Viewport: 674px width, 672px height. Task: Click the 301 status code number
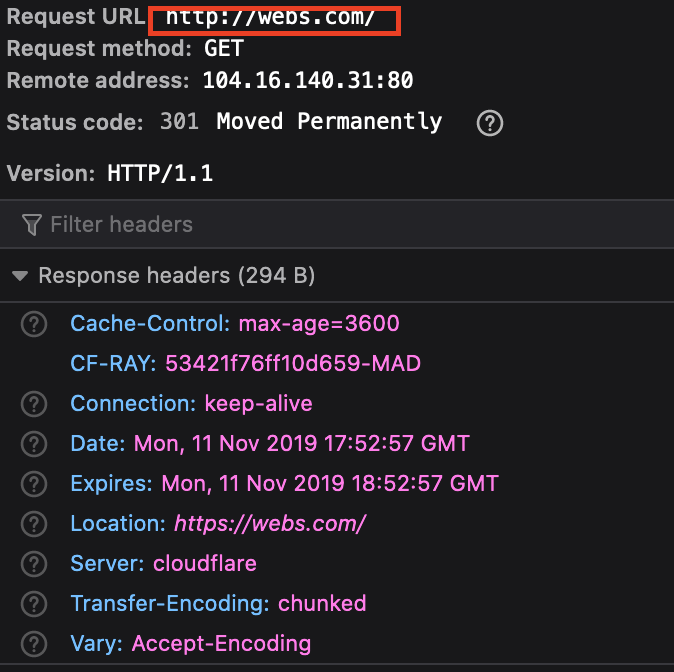tap(179, 122)
